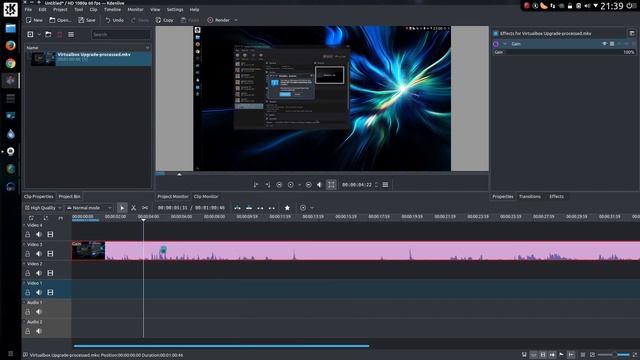Activate the selection arrow tool
Screen dimensions: 640x360
coord(122,208)
